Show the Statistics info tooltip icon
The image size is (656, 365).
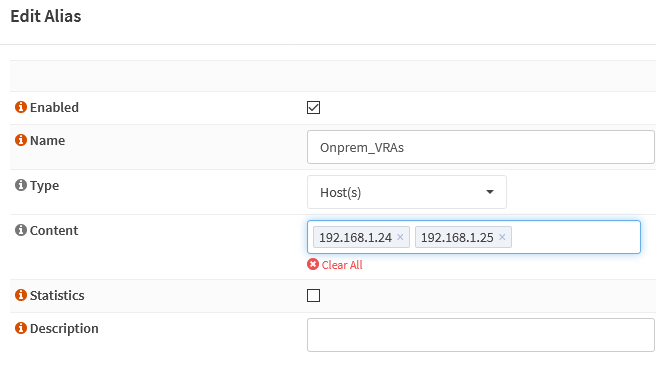click(x=21, y=295)
